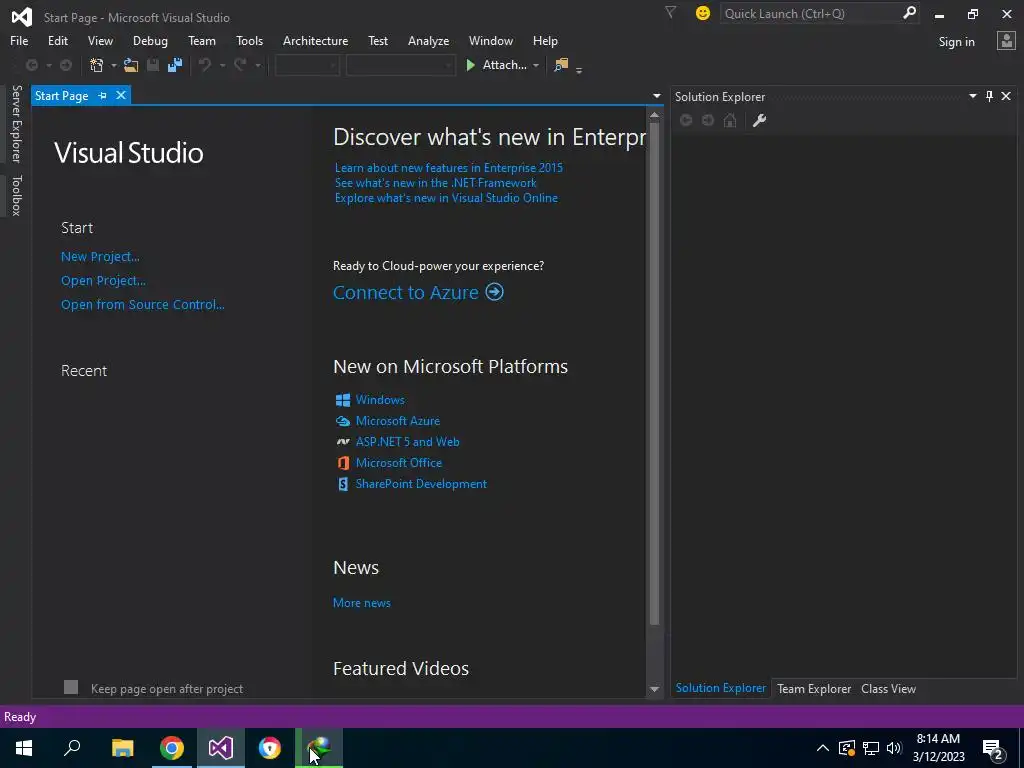Click the Start Page vertical scrollbar thumb
Image resolution: width=1024 pixels, height=768 pixels.
click(x=654, y=376)
